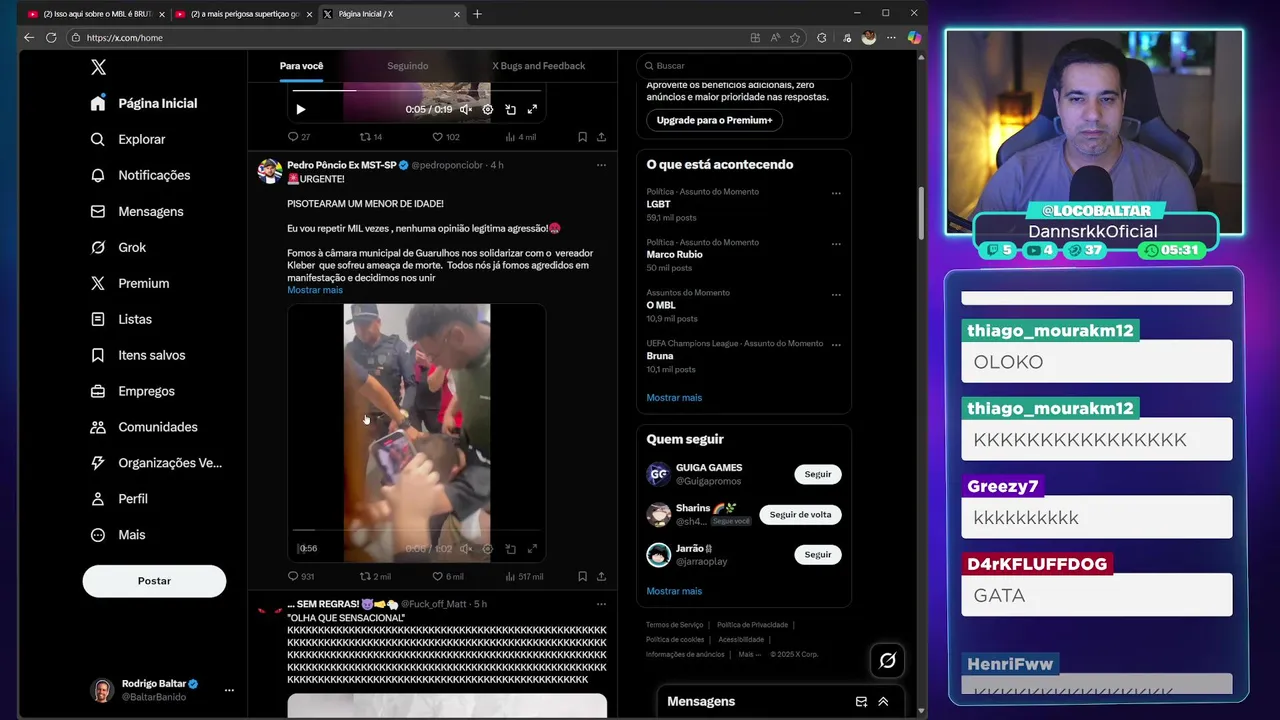Seek the Pedro Pôncio video progress bar
Screen dimensions: 1280x720
click(x=417, y=530)
